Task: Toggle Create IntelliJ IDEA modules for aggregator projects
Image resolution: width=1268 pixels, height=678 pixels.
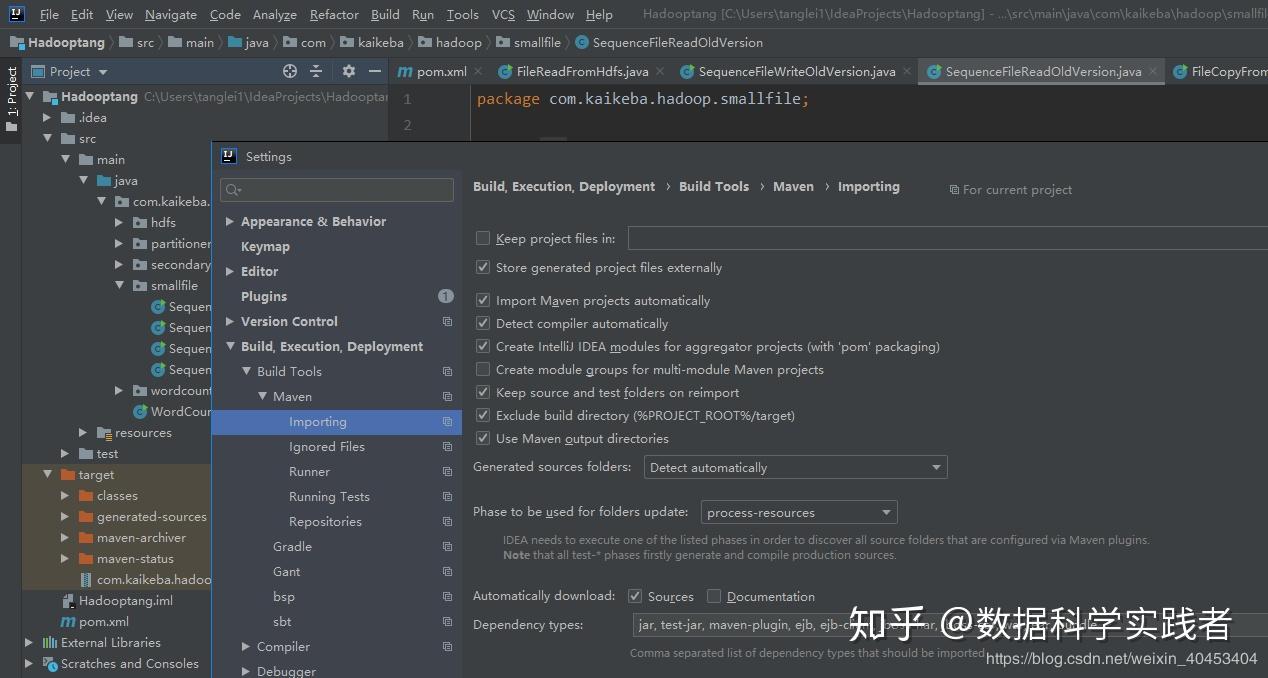Action: point(483,347)
